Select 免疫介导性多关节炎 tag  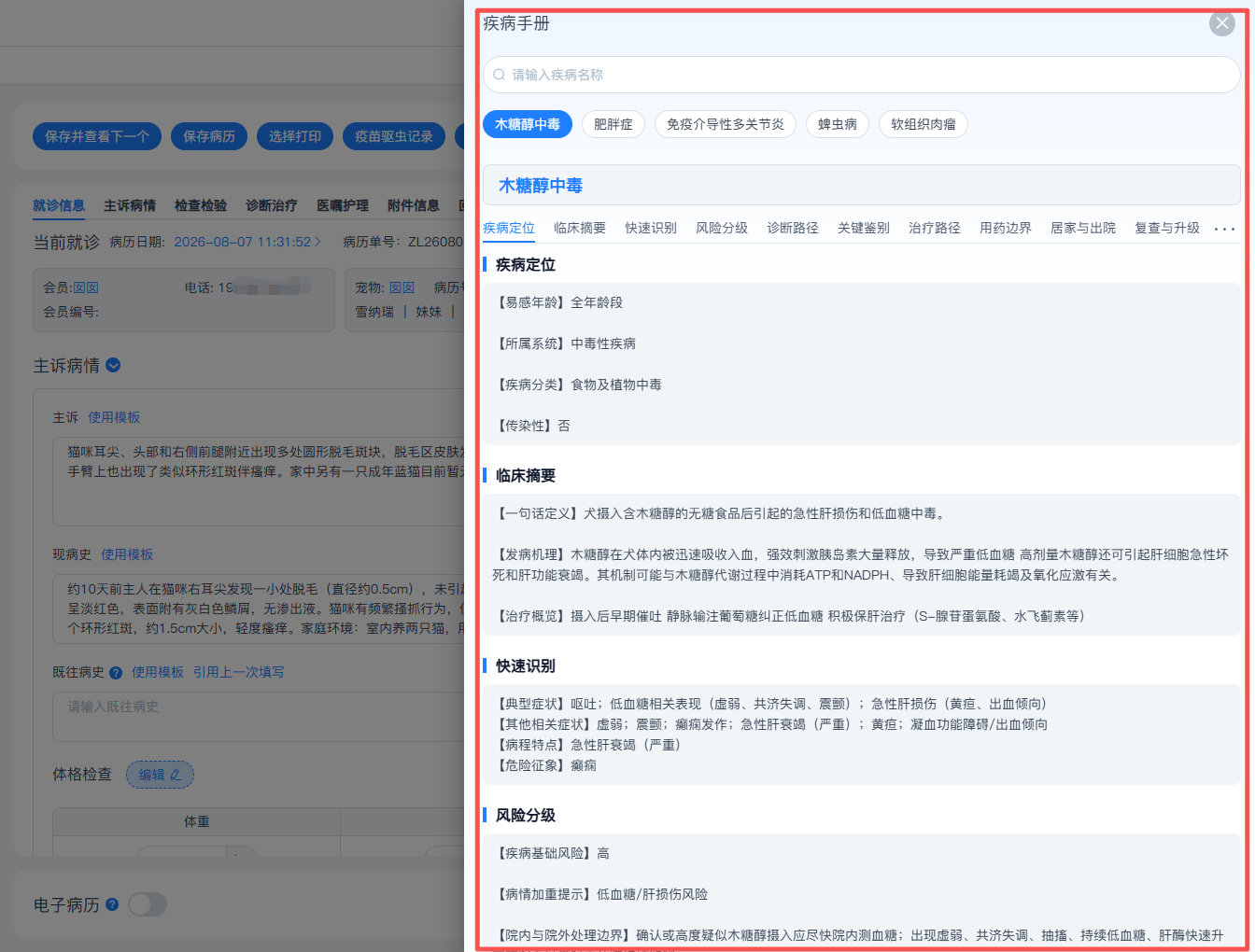[726, 124]
